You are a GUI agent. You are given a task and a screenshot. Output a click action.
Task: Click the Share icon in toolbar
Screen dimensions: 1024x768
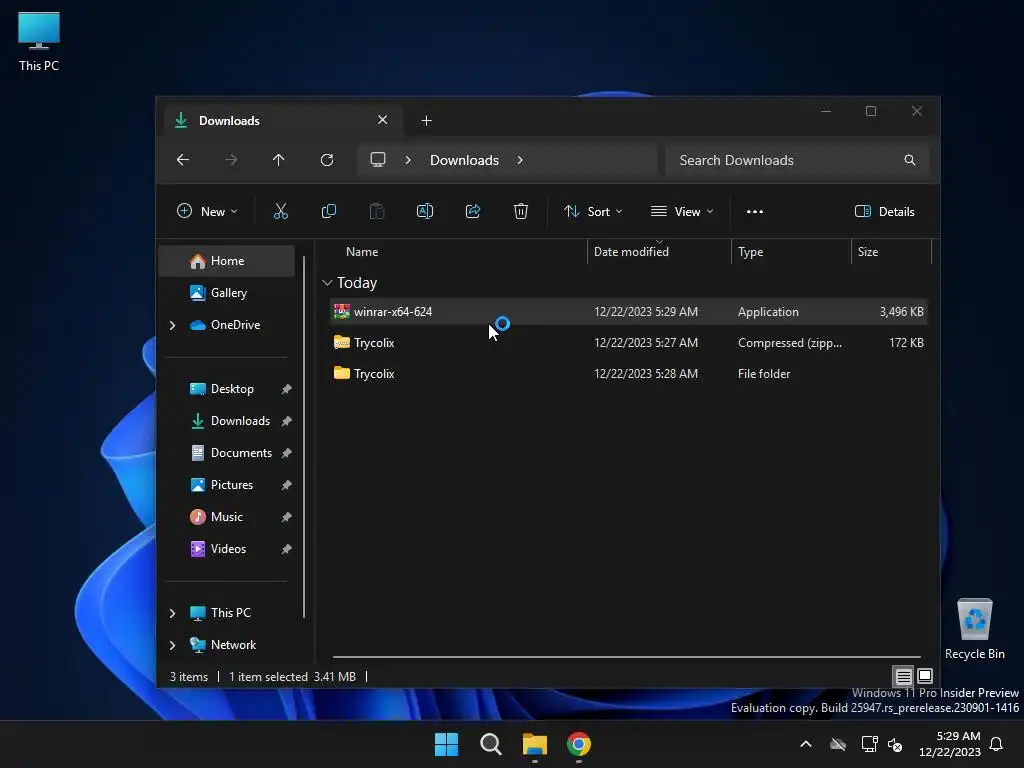(x=473, y=211)
